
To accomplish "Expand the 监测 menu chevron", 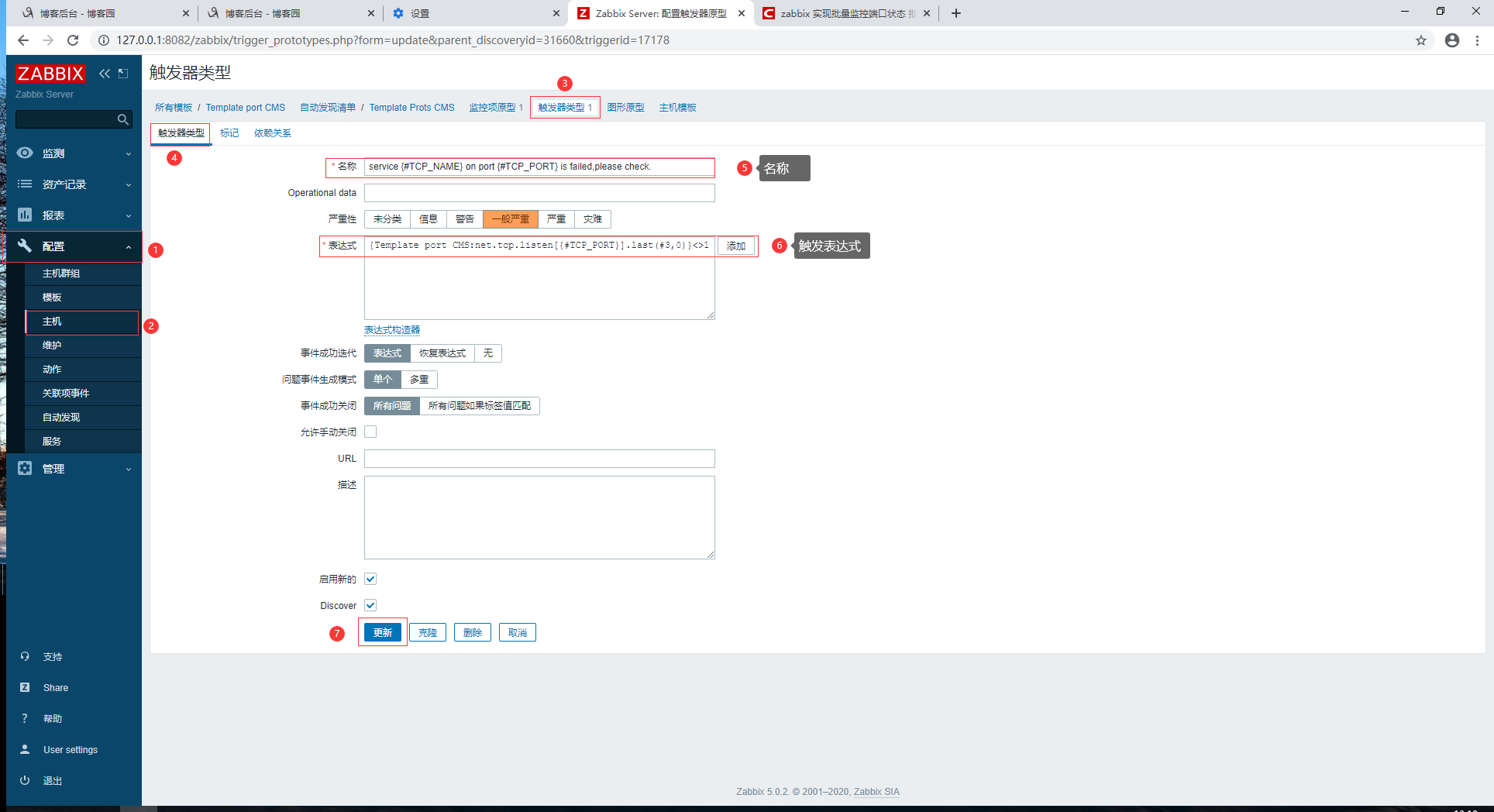I will click(x=129, y=154).
